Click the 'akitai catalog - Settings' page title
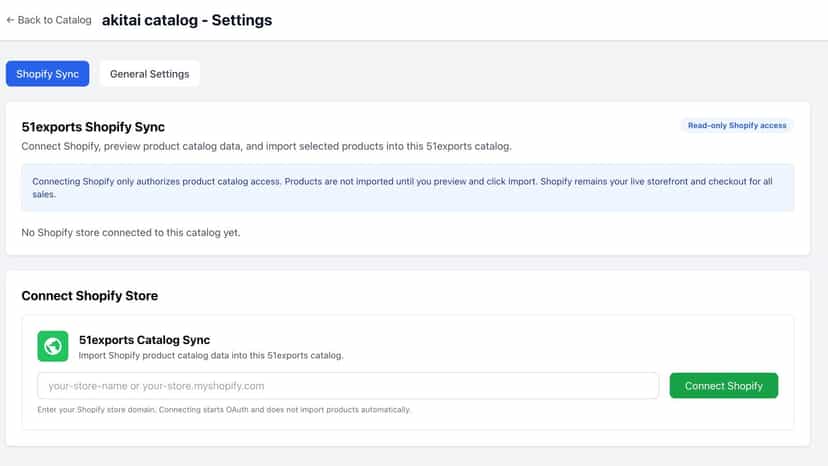This screenshot has width=828, height=466. click(x=187, y=20)
